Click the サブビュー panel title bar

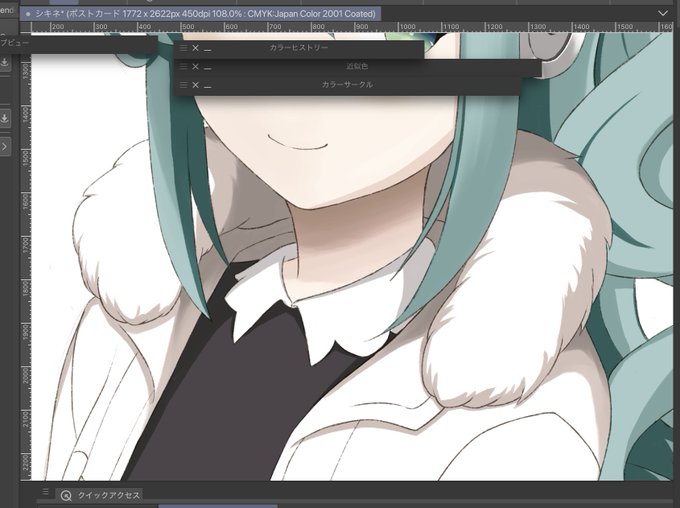click(78, 43)
